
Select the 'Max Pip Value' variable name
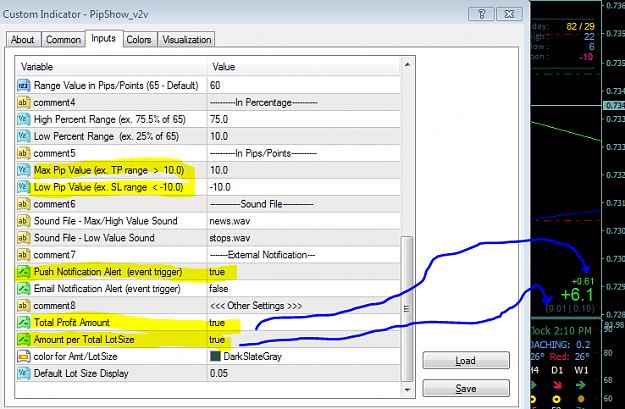click(109, 170)
